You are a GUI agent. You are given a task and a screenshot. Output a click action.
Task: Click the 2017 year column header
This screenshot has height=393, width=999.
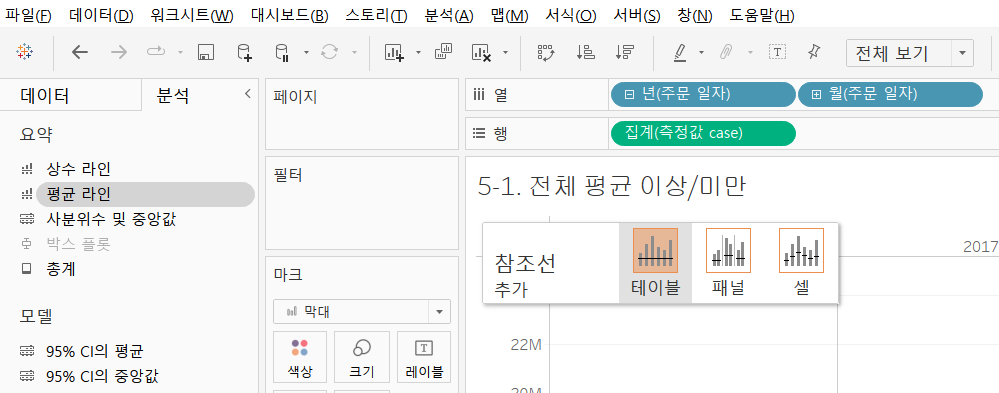tap(980, 247)
